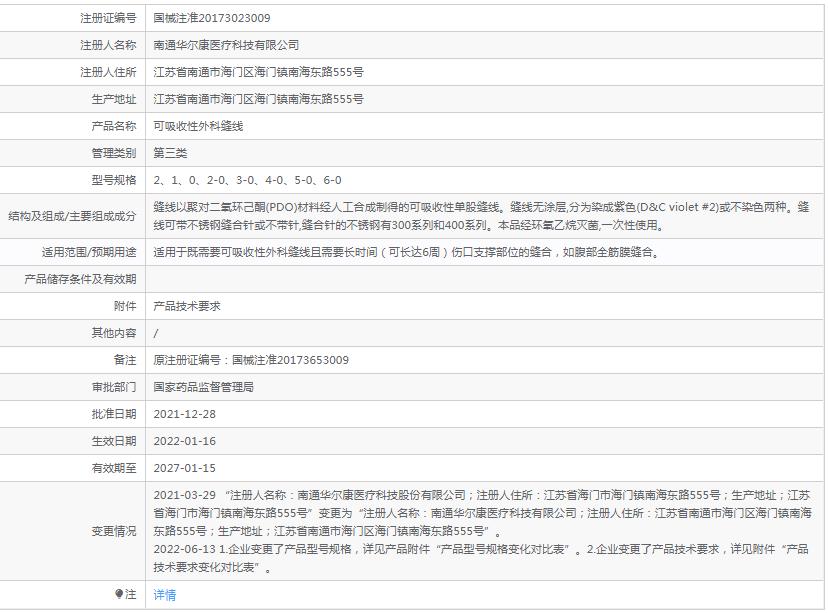
Task: Click approval department 国家药品监督管理局
Action: pos(204,387)
